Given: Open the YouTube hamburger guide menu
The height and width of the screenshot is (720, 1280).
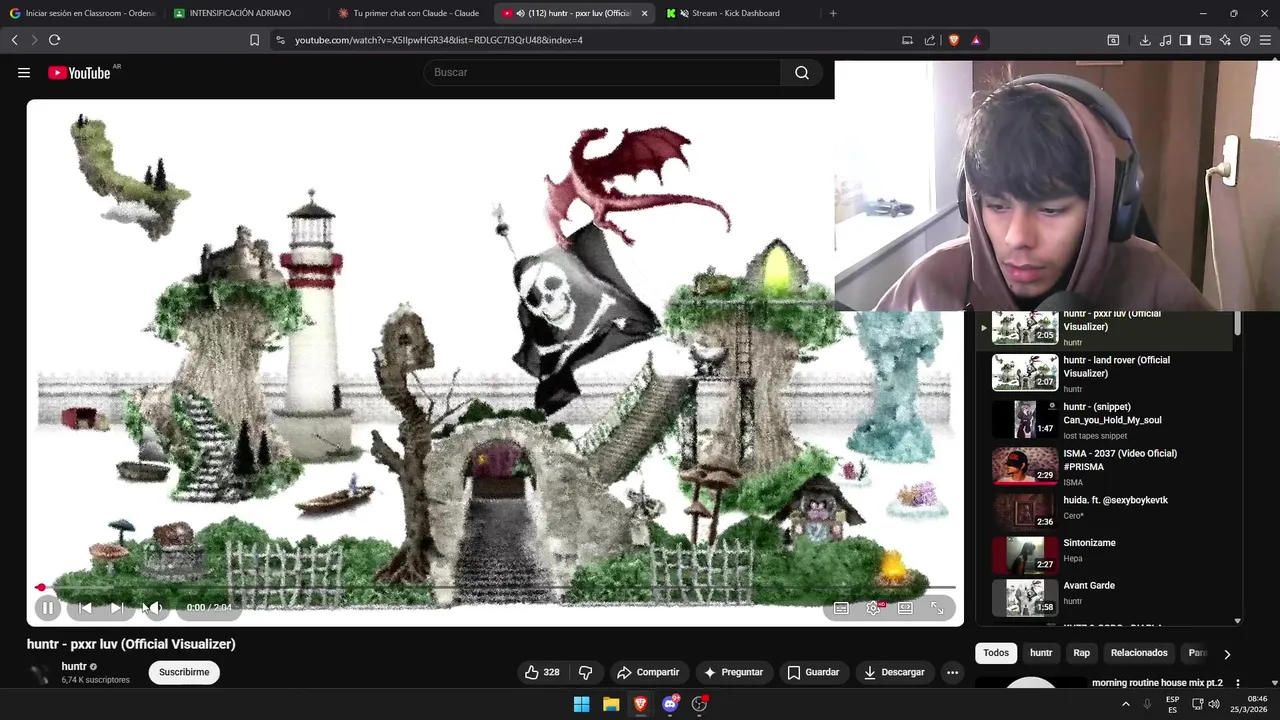Looking at the screenshot, I should (24, 72).
